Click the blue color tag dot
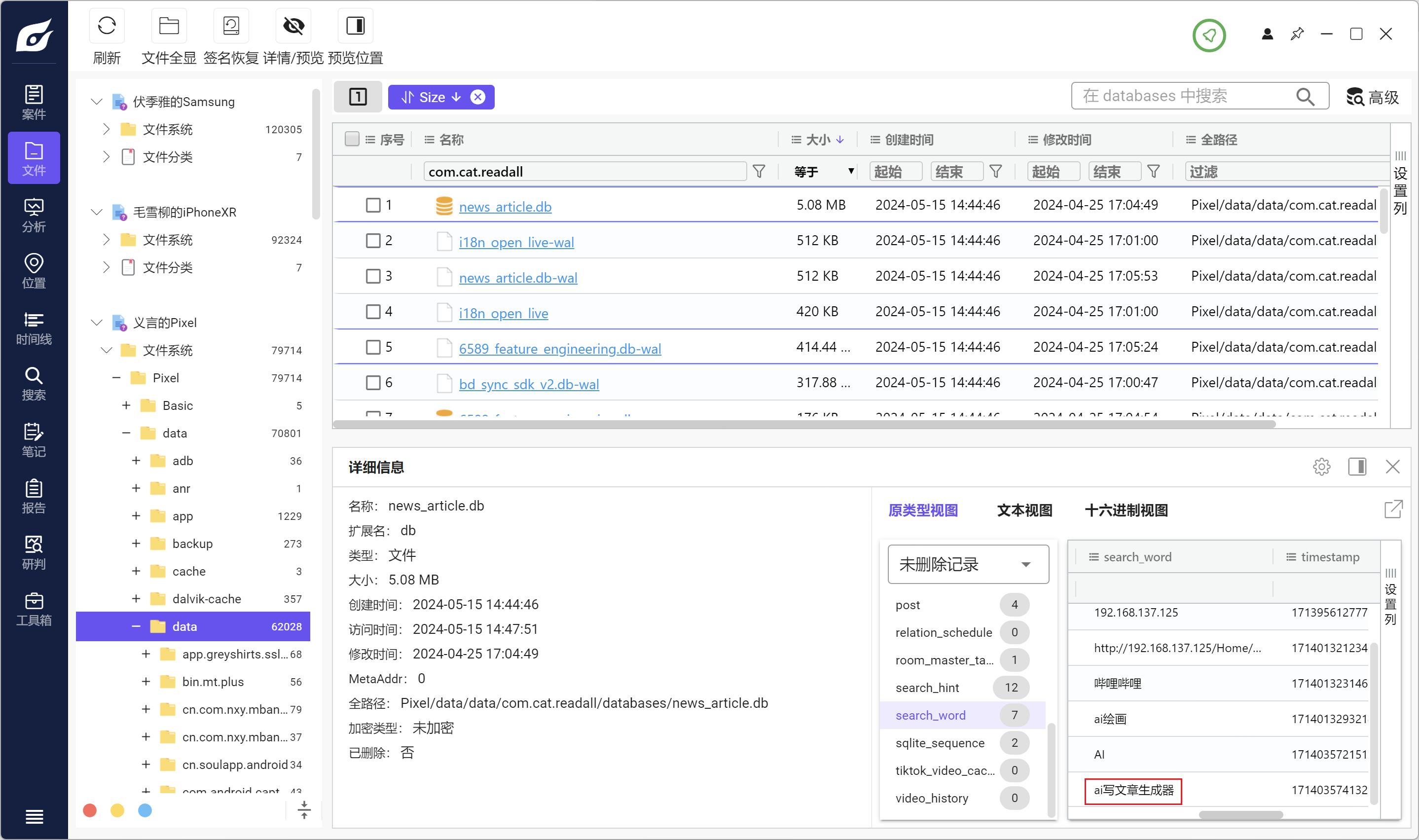Image resolution: width=1419 pixels, height=840 pixels. (145, 810)
